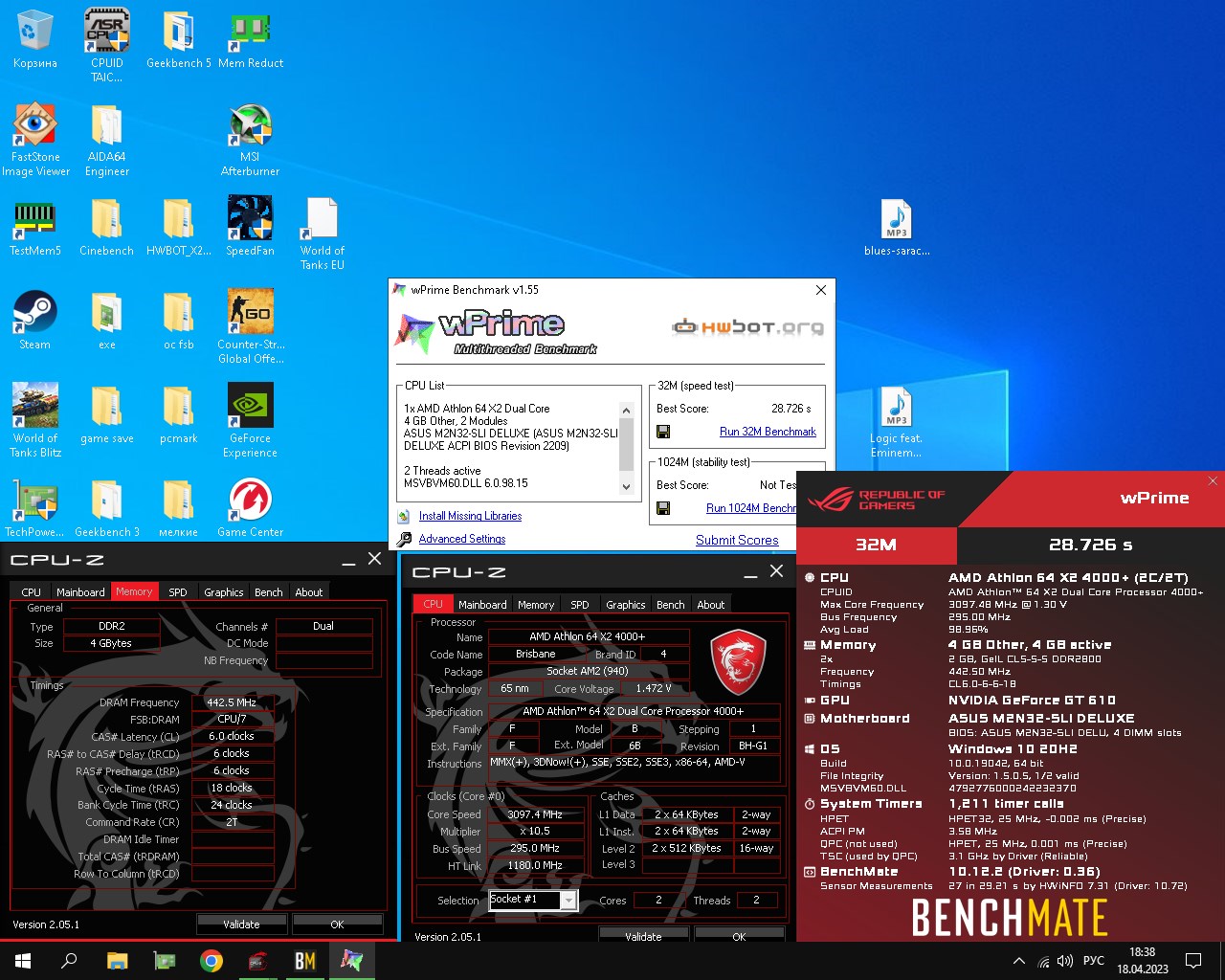The width and height of the screenshot is (1225, 980).
Task: Open the Chrome icon on the taskbar
Action: [212, 961]
